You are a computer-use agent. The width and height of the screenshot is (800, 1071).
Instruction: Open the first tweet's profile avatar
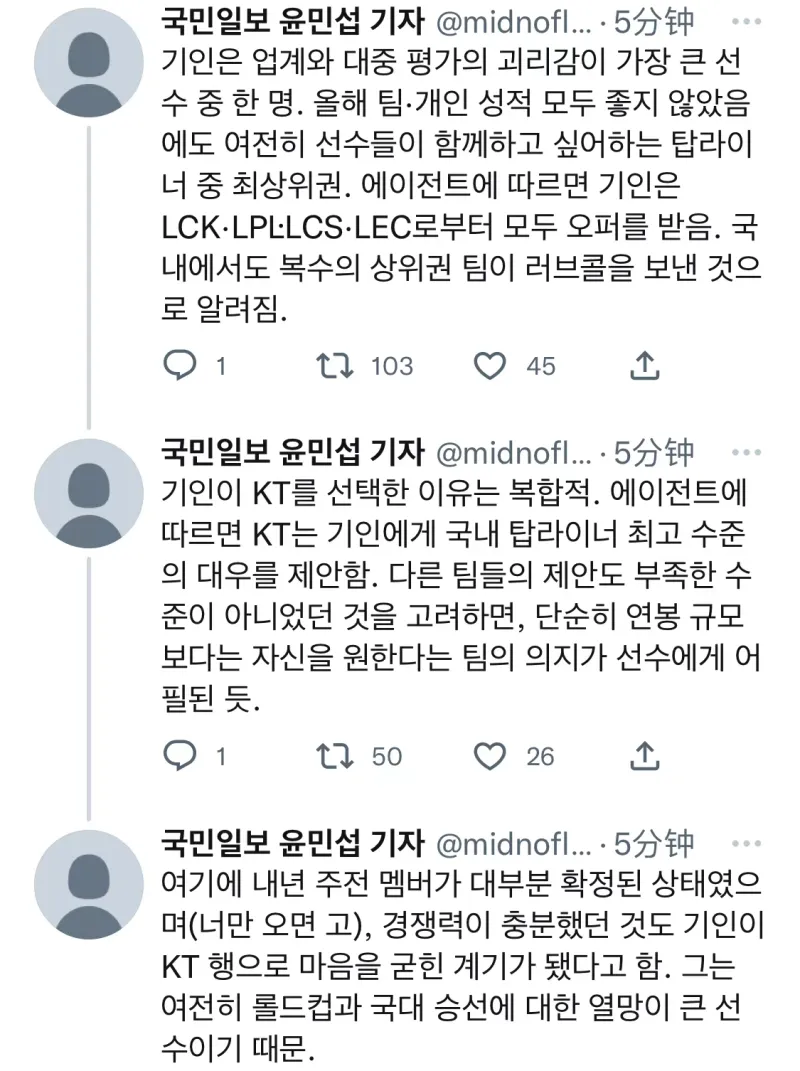coord(91,63)
